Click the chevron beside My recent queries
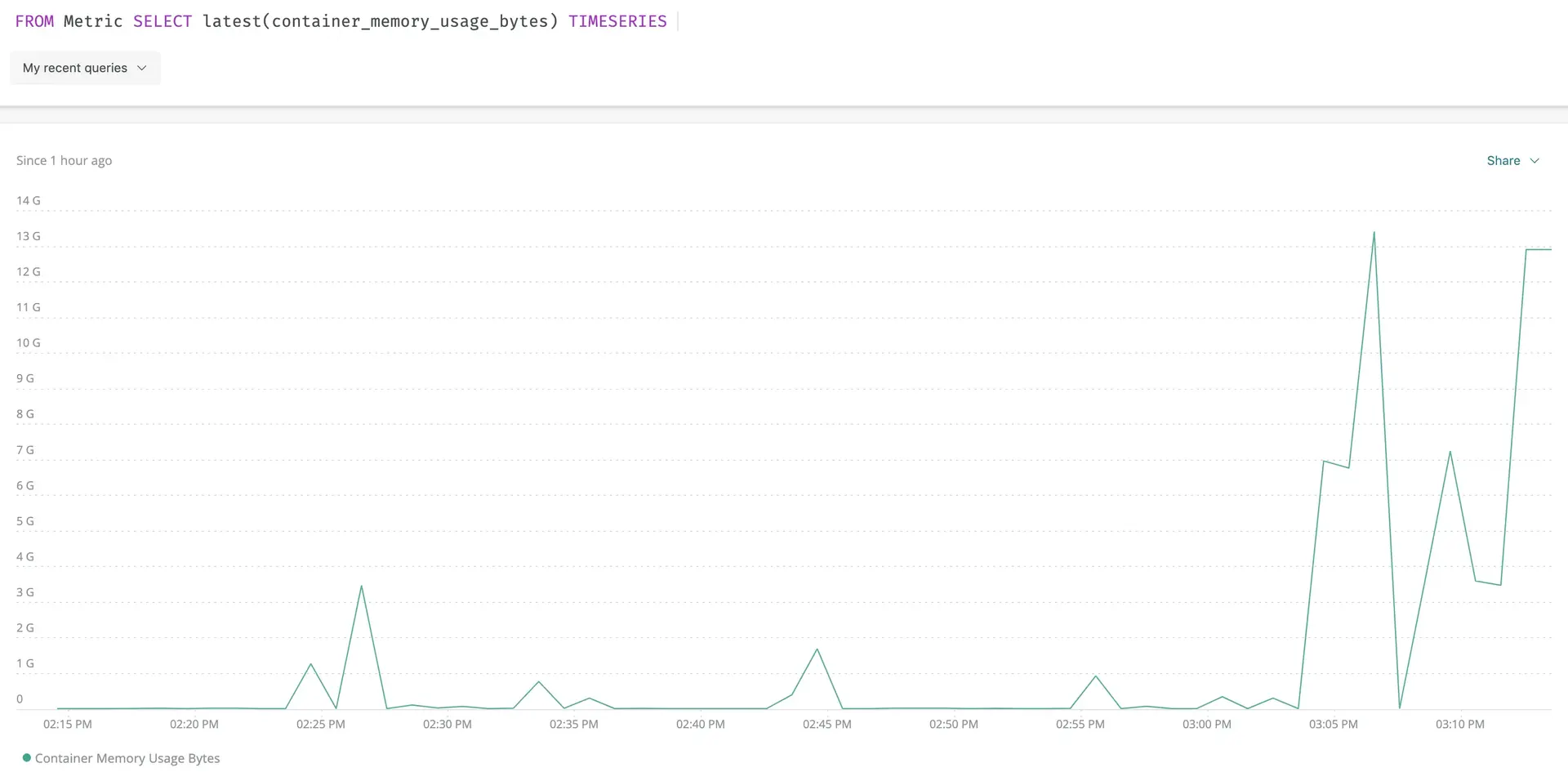1568x772 pixels. [x=142, y=68]
